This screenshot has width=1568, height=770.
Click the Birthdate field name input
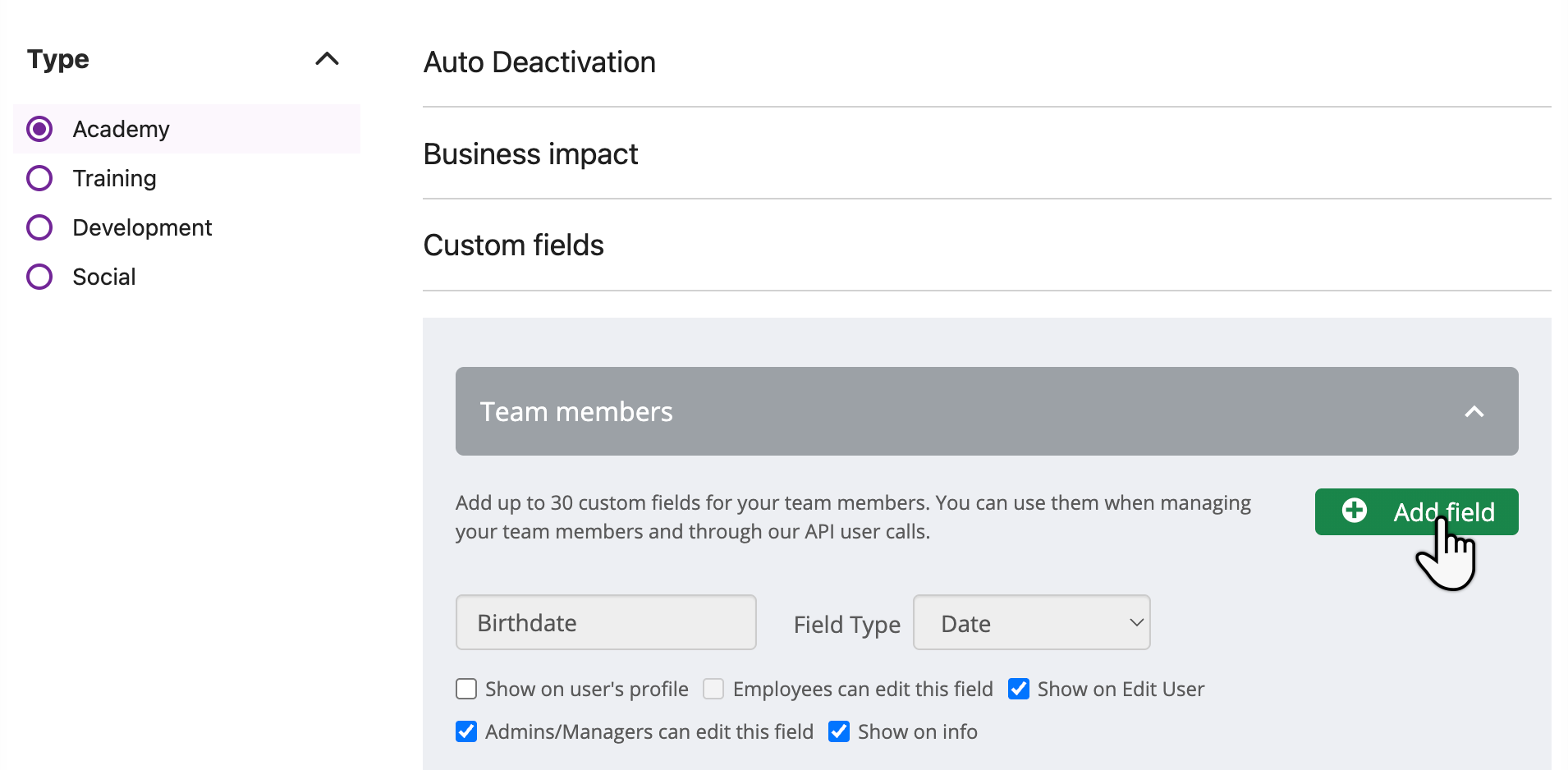click(x=606, y=622)
